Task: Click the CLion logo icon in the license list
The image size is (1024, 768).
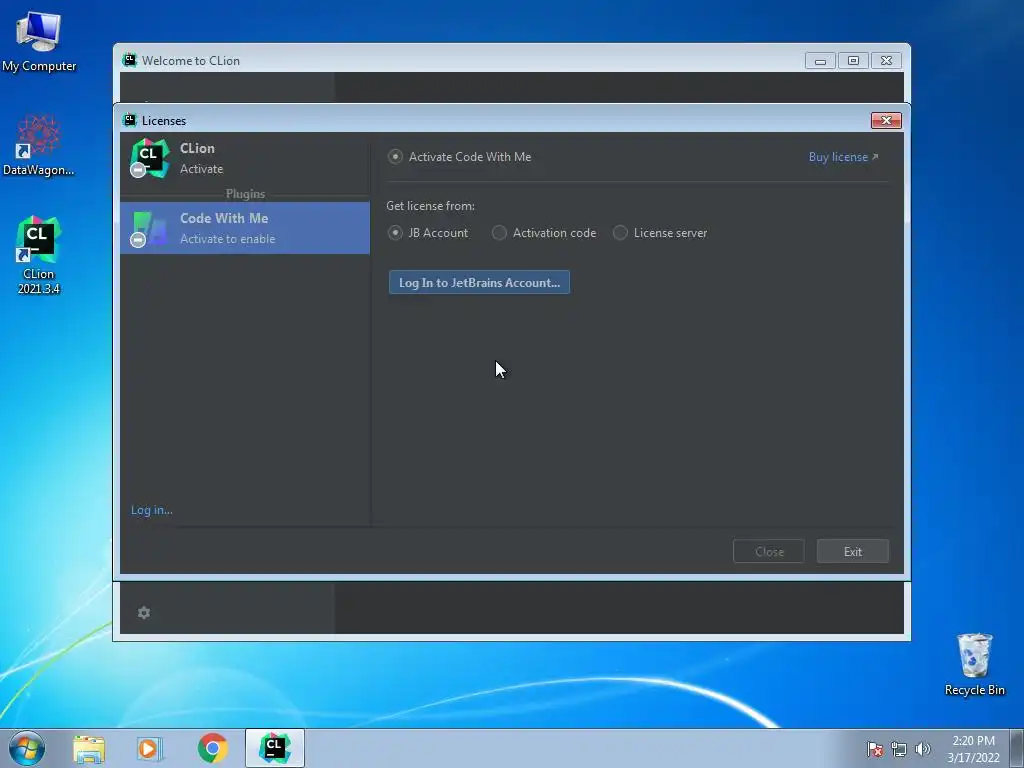Action: (x=150, y=158)
